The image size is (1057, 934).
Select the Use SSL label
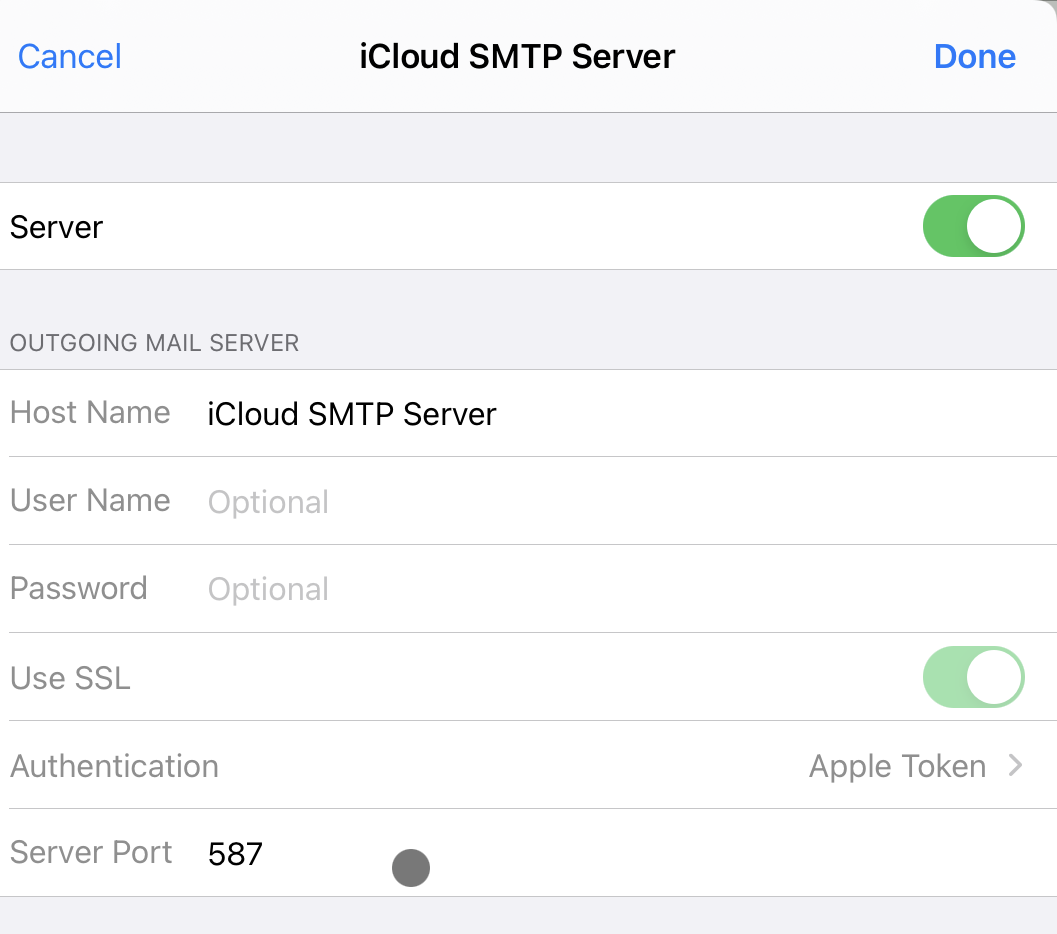[70, 678]
